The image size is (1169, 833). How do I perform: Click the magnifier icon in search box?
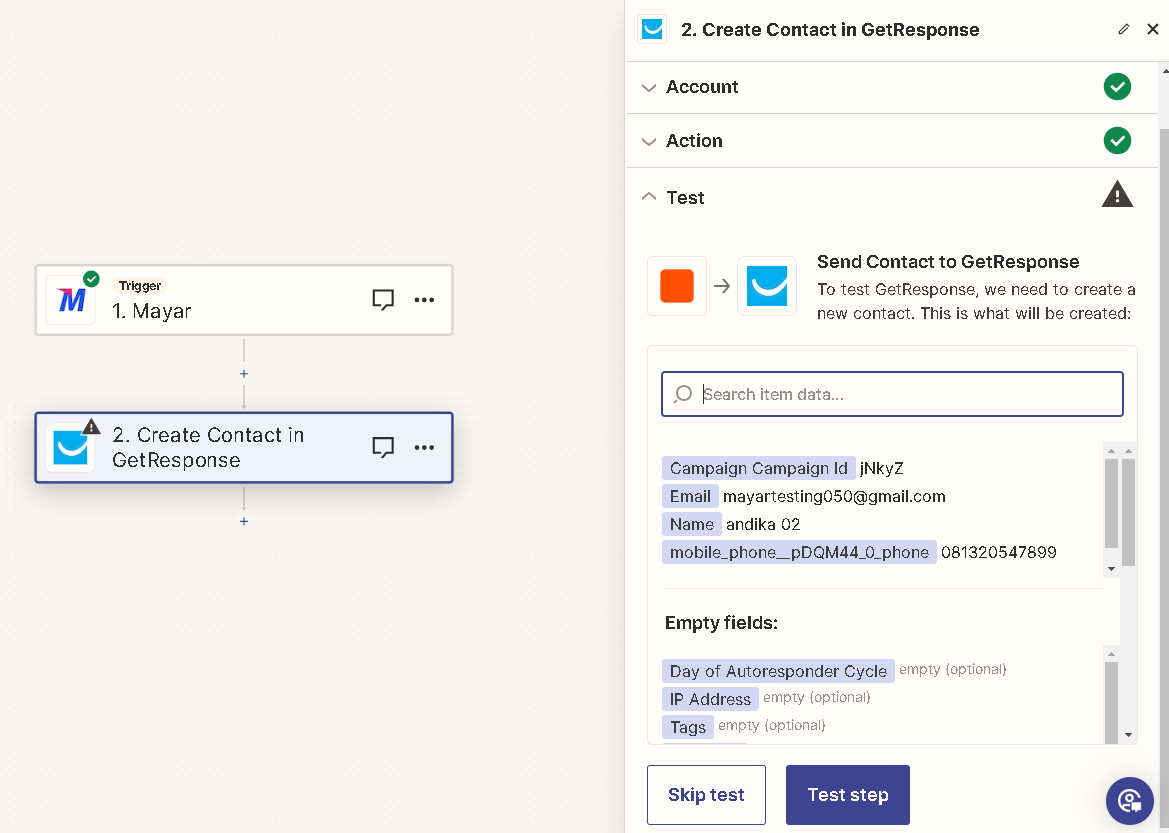click(682, 394)
